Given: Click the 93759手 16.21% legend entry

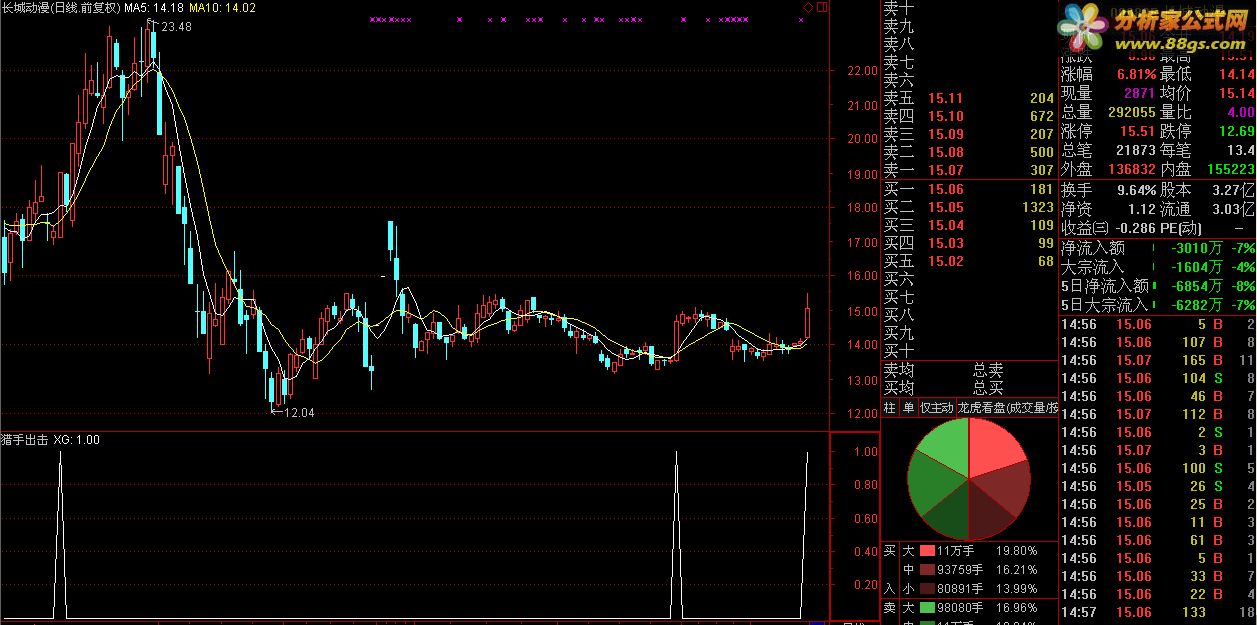Looking at the screenshot, I should click(x=978, y=569).
